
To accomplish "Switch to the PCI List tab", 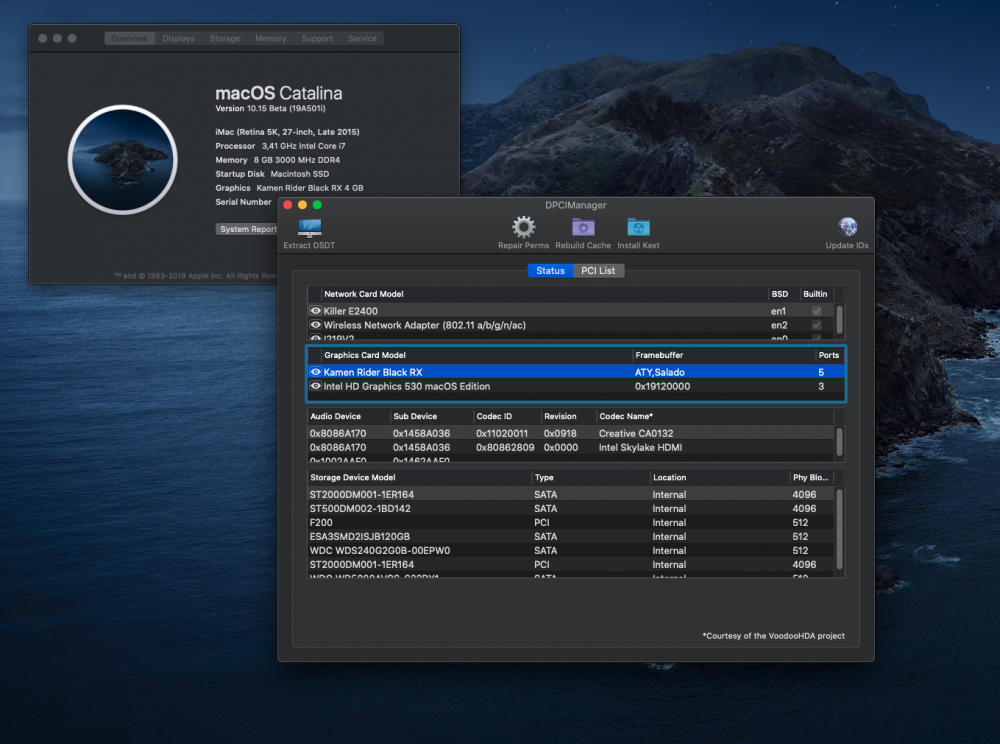I will (x=598, y=270).
